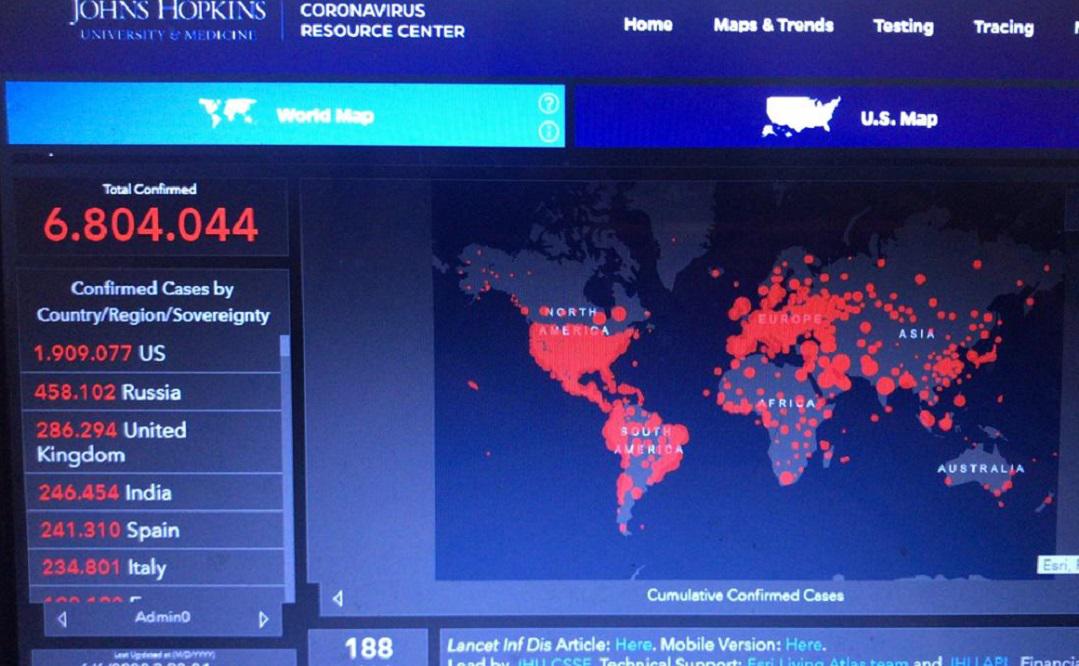Click the world map icon in tab
Viewport: 1079px width, 666px height.
pyautogui.click(x=227, y=112)
